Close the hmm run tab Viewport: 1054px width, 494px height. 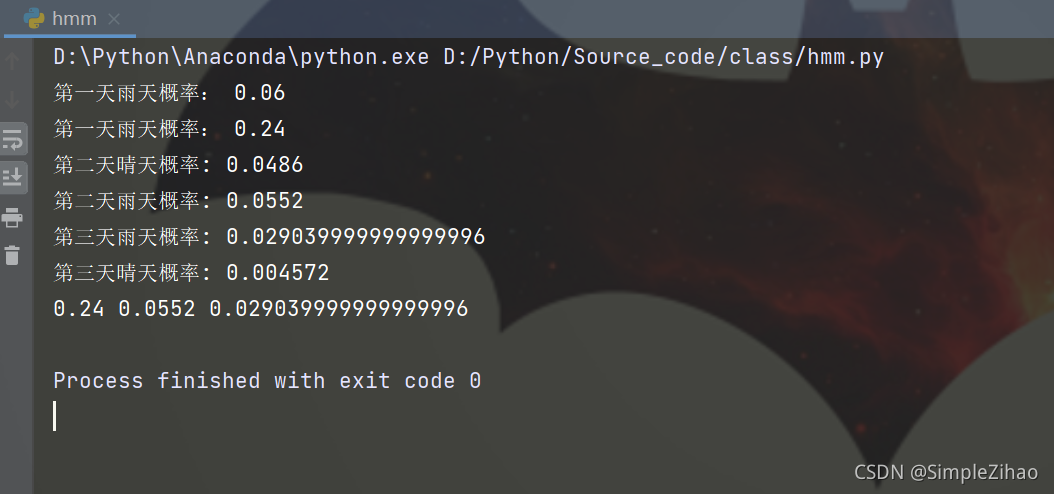tap(114, 19)
